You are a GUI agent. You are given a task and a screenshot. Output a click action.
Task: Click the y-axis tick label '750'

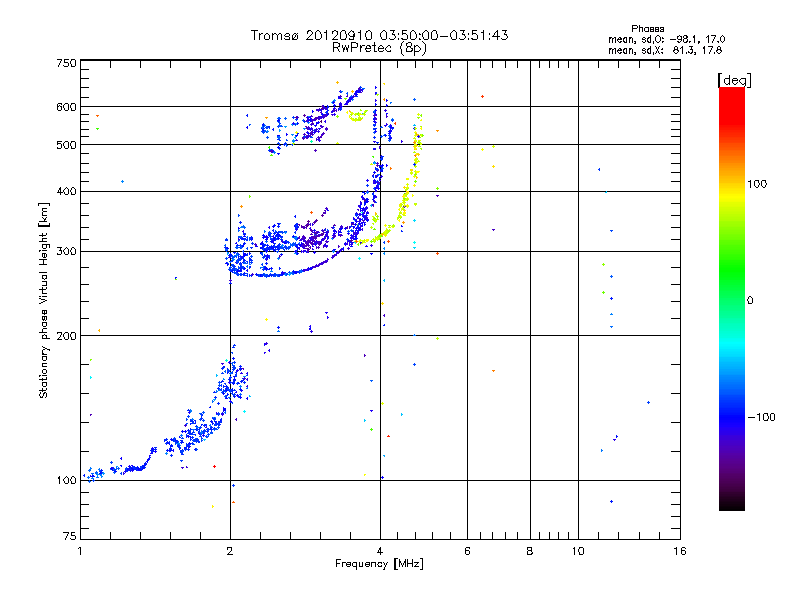click(67, 63)
